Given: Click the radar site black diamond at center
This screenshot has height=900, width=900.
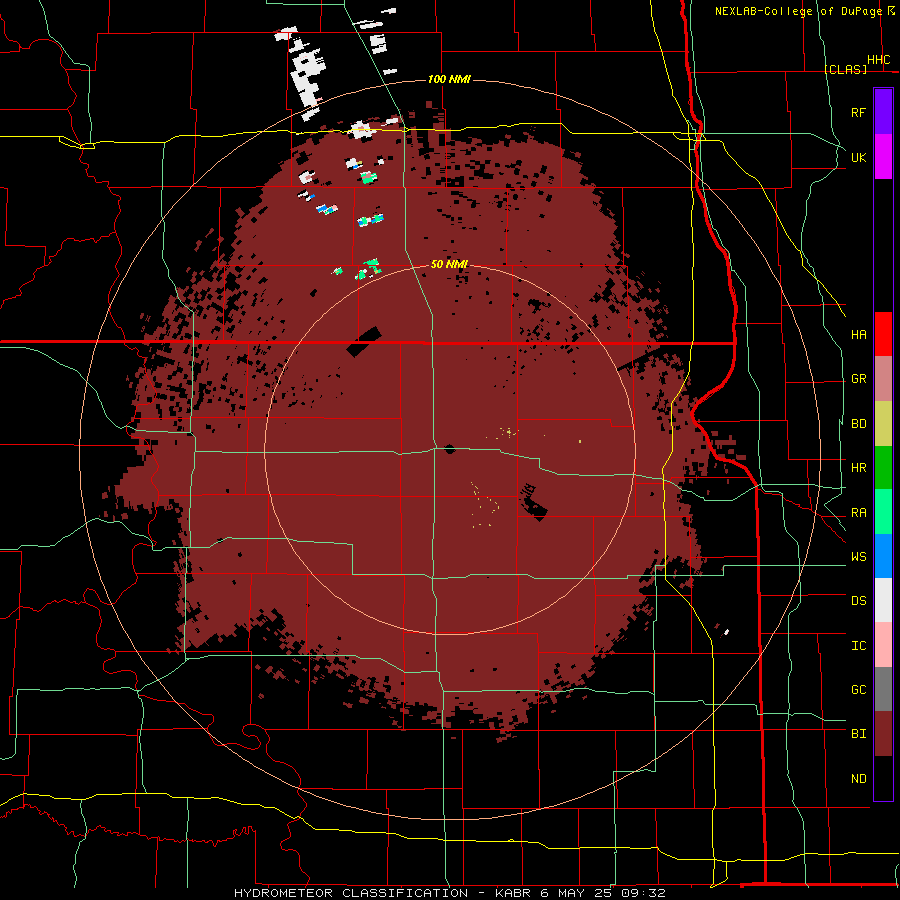Looking at the screenshot, I should (x=450, y=448).
